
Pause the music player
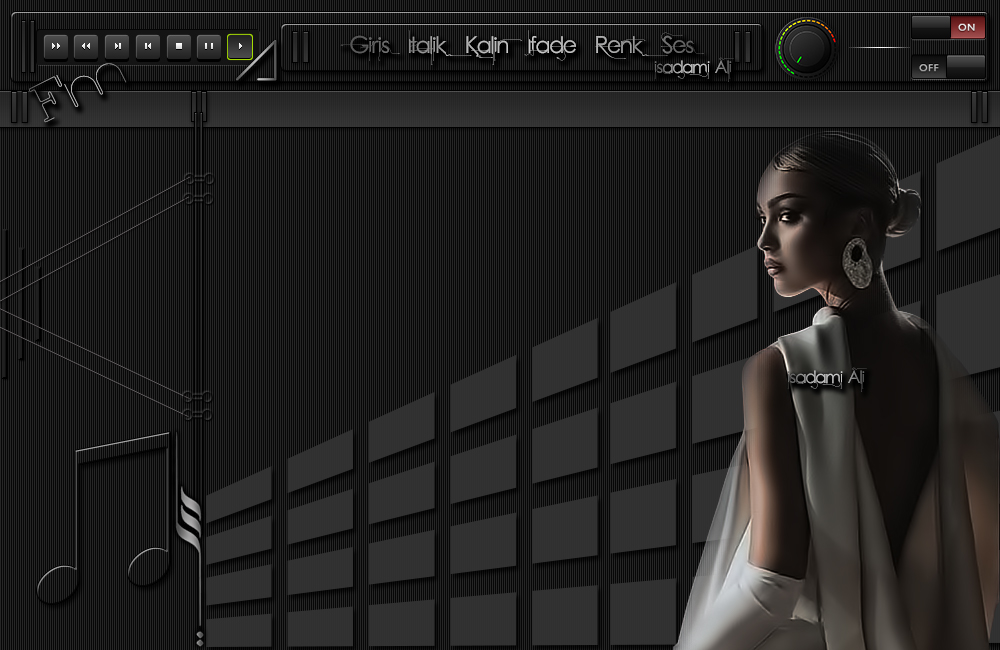click(x=209, y=47)
